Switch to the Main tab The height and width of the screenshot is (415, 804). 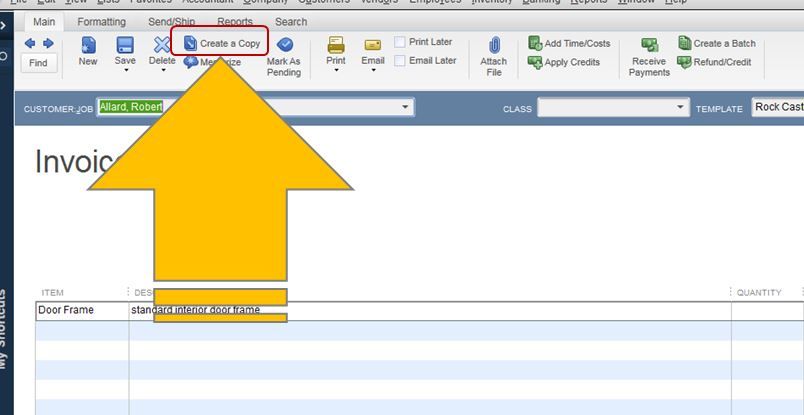click(44, 22)
